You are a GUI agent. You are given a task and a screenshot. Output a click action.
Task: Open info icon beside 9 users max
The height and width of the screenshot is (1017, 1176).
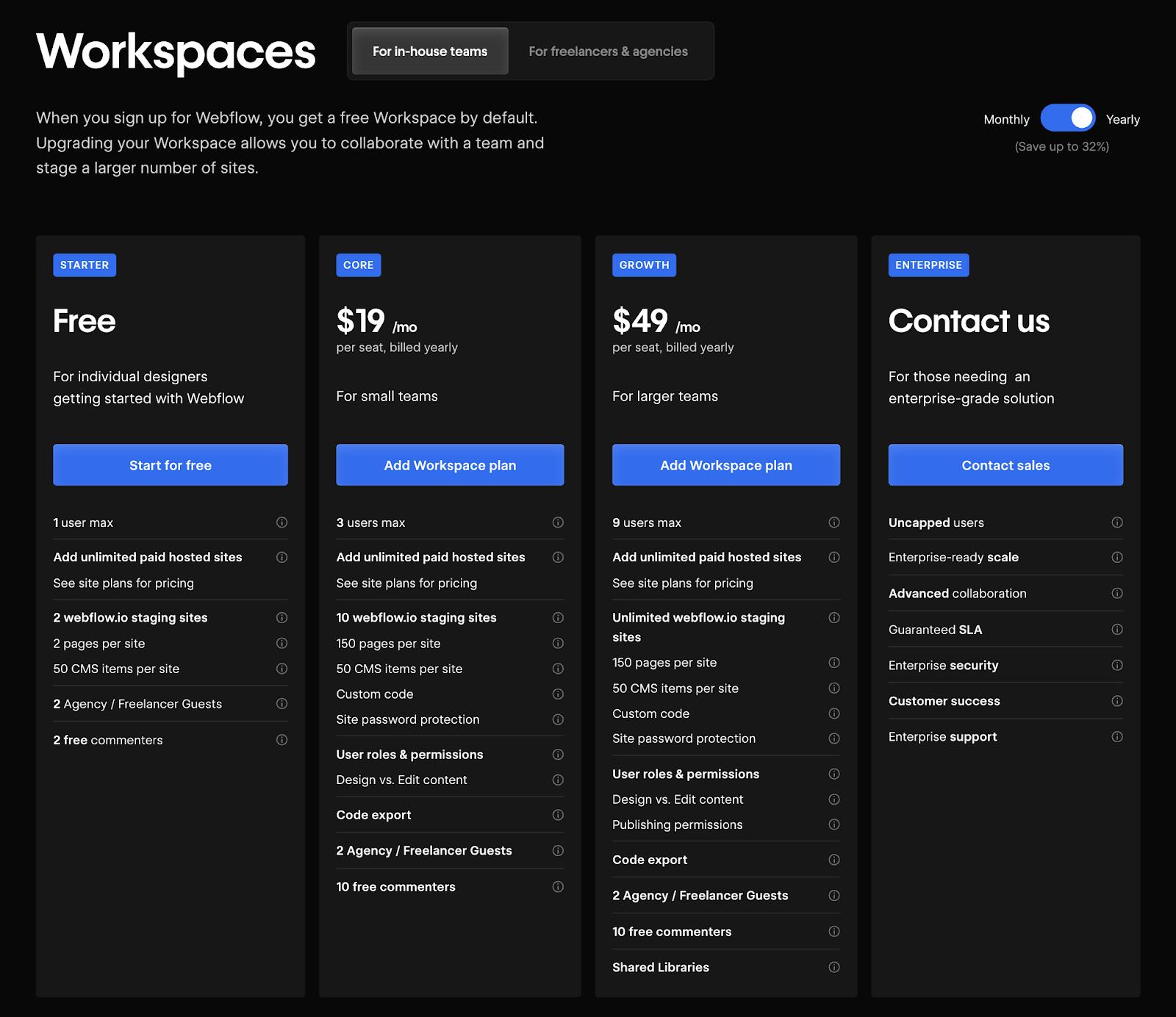pyautogui.click(x=834, y=522)
